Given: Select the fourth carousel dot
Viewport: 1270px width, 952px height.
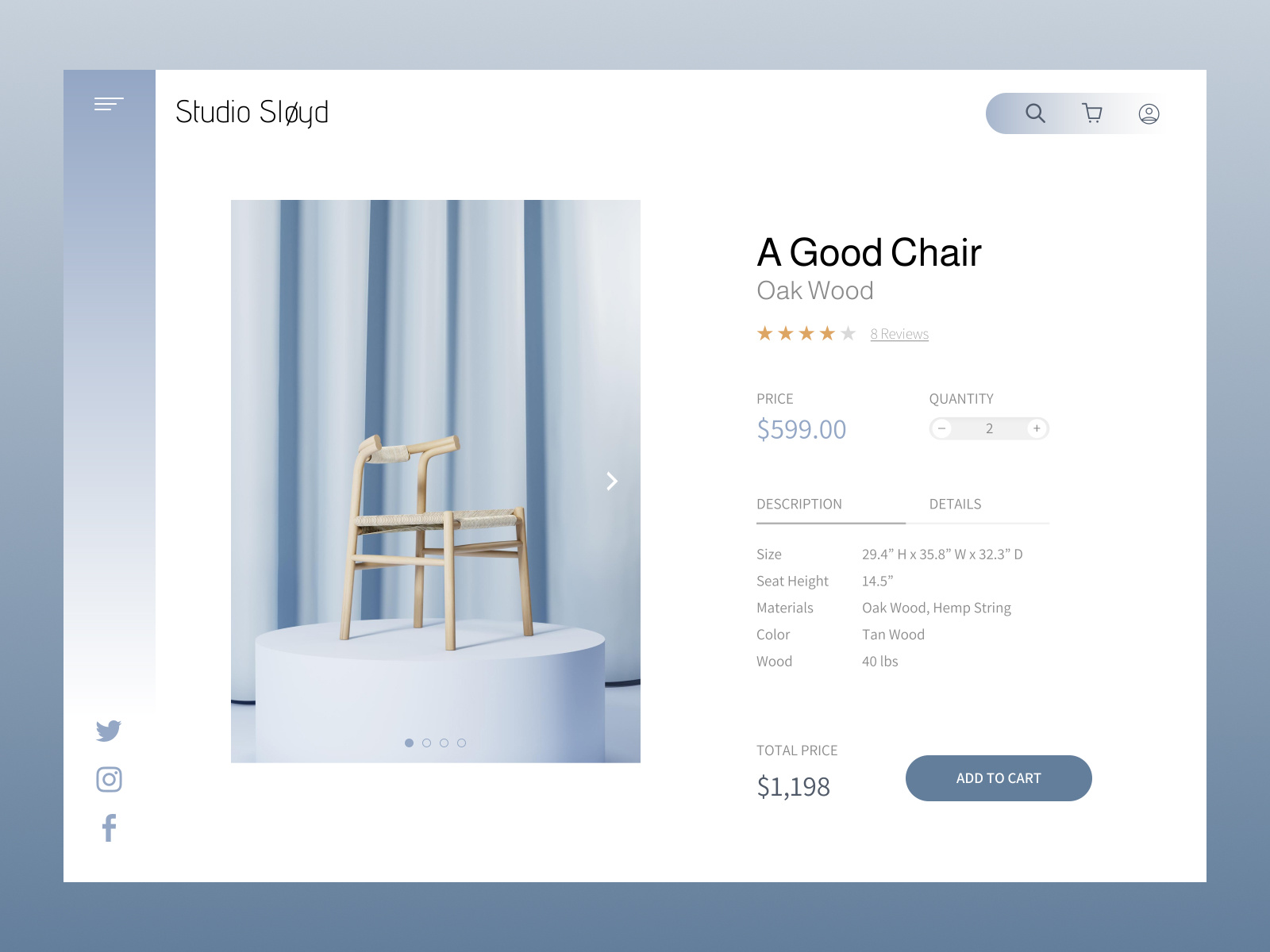Looking at the screenshot, I should coord(462,743).
